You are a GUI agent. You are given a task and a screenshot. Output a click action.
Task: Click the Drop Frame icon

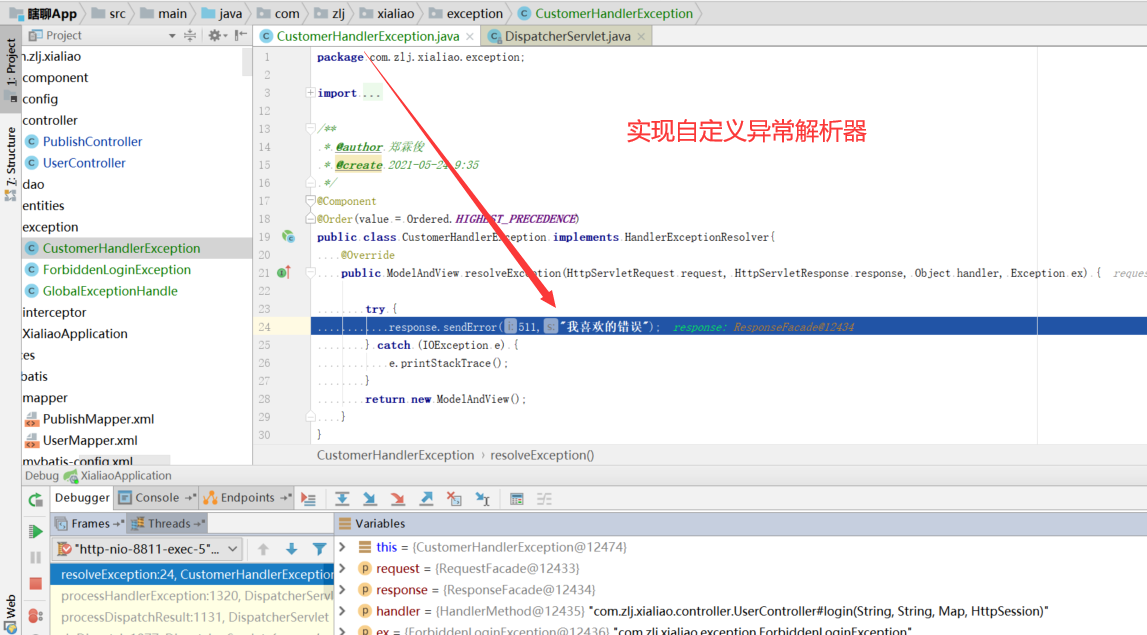point(454,499)
